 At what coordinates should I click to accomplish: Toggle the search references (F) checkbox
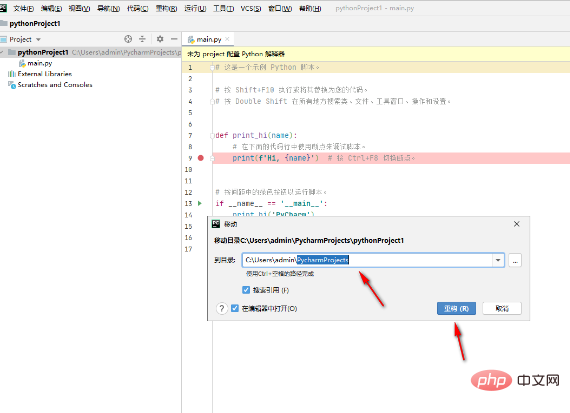pyautogui.click(x=246, y=290)
